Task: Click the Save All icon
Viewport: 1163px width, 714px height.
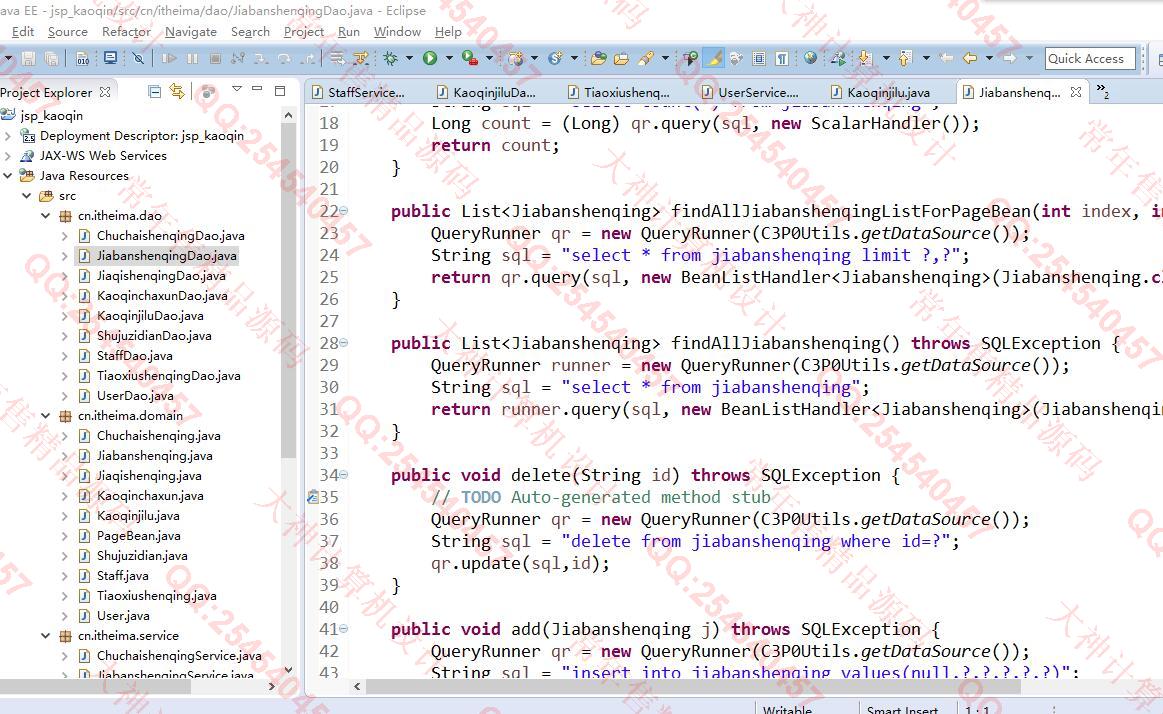Action: (51, 58)
